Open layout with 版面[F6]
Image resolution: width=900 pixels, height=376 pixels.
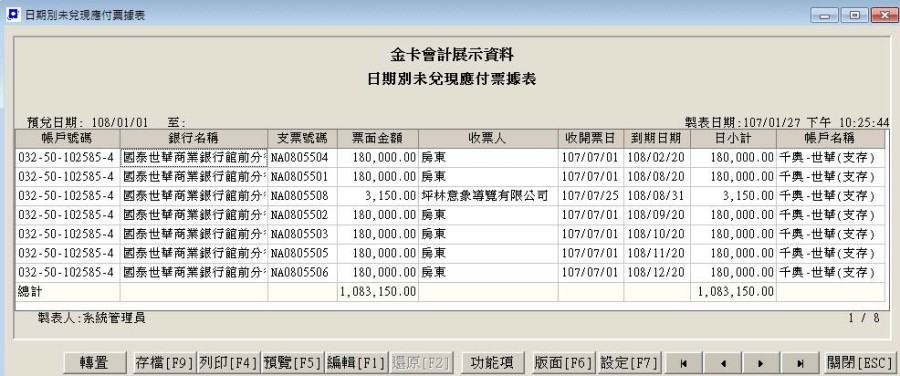click(x=564, y=363)
